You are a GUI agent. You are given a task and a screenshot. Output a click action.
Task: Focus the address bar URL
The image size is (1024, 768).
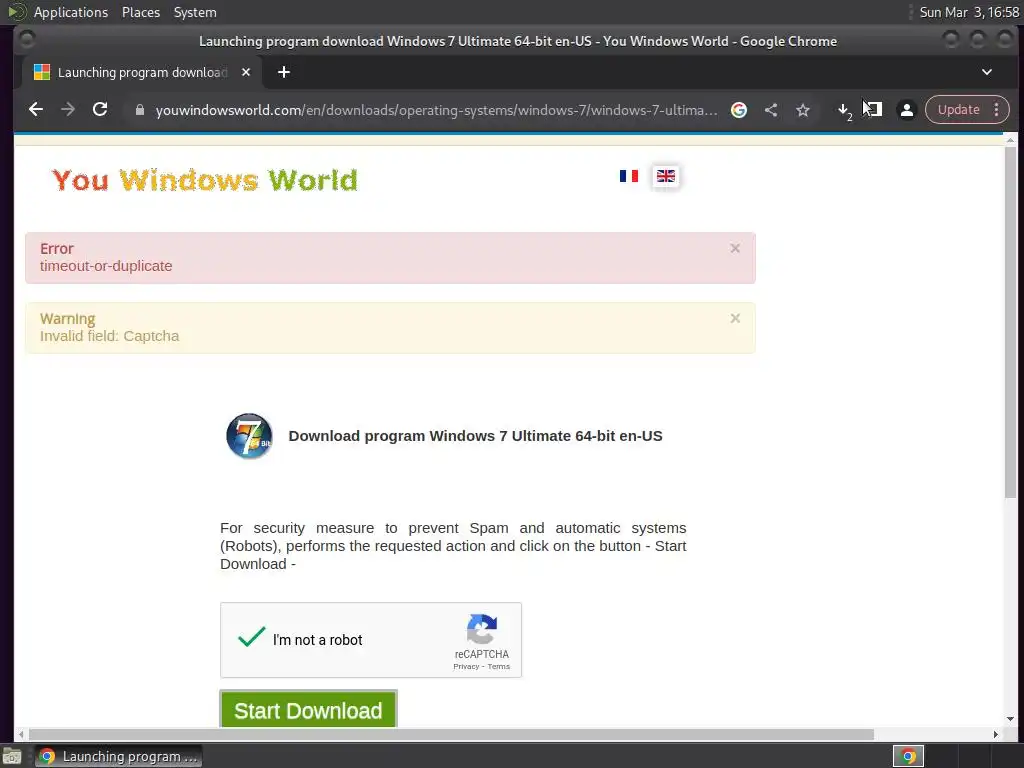436,110
